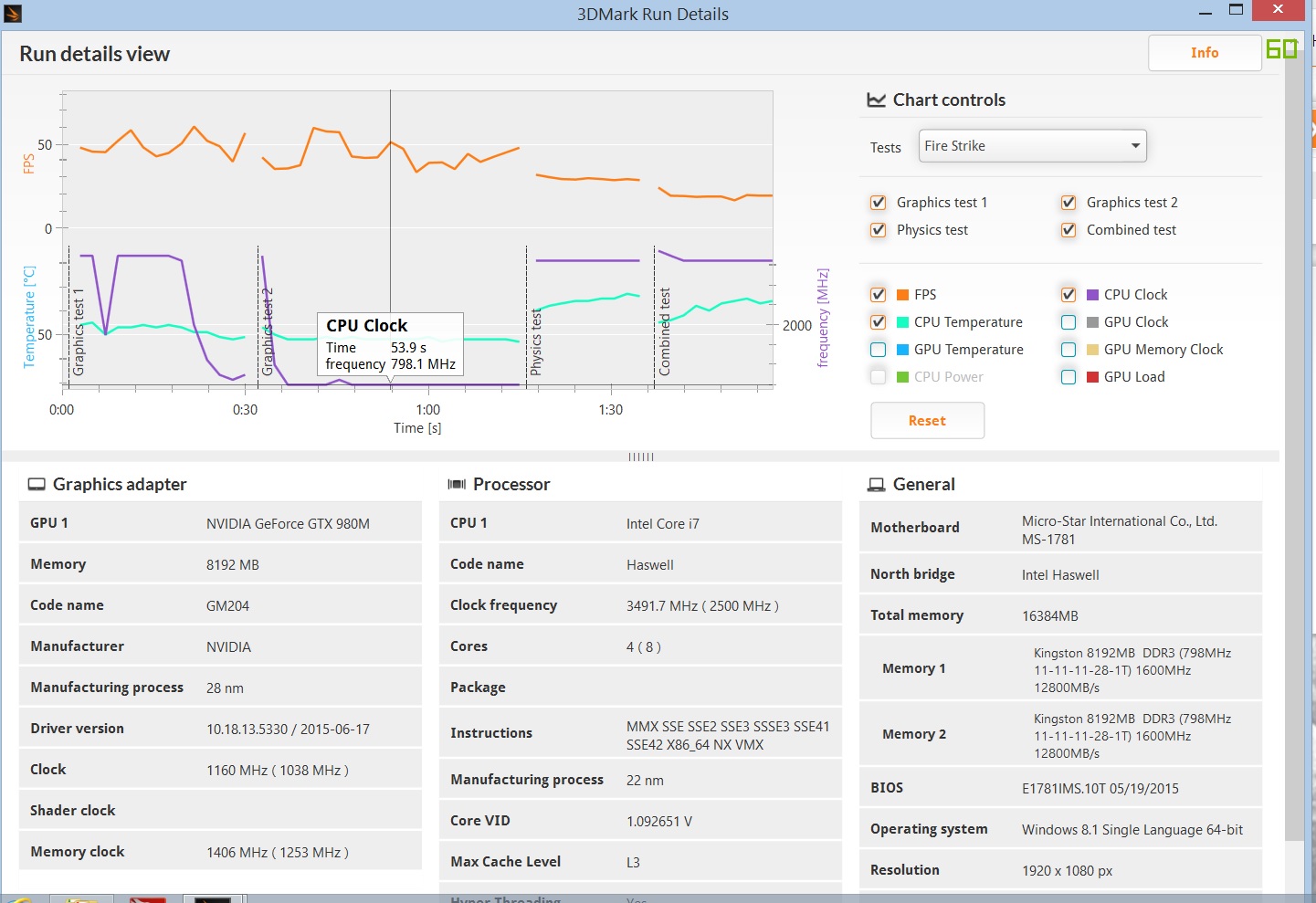Image resolution: width=1316 pixels, height=903 pixels.
Task: Click the '1160 MHz ( 1038 MHz )' clock value
Action: click(x=278, y=771)
